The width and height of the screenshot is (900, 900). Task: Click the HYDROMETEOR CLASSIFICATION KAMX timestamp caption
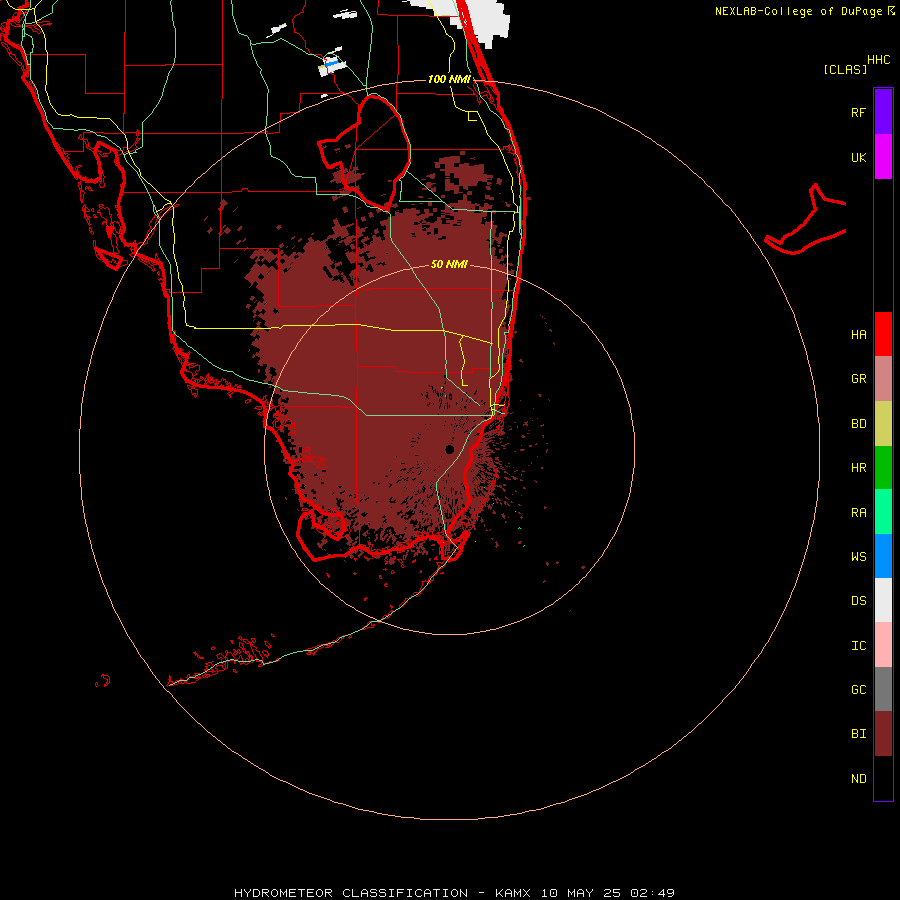pyautogui.click(x=454, y=893)
